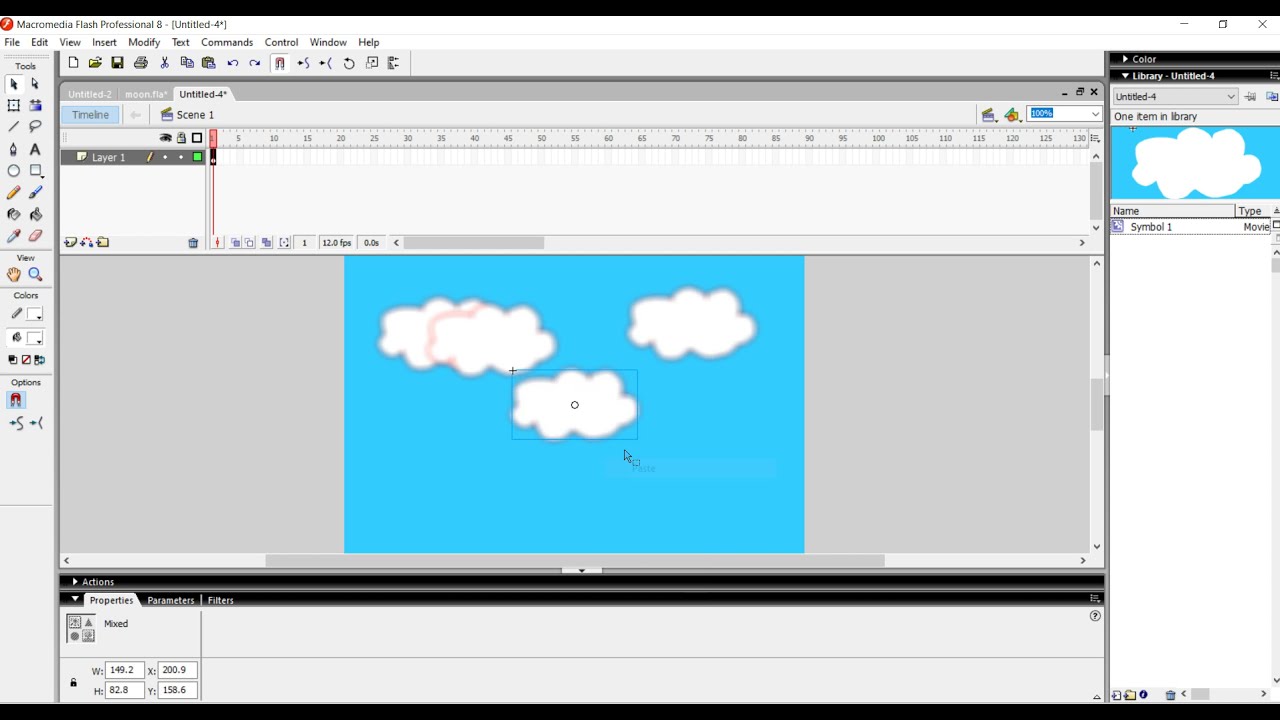1280x720 pixels.
Task: Select the Hand tool
Action: (14, 274)
